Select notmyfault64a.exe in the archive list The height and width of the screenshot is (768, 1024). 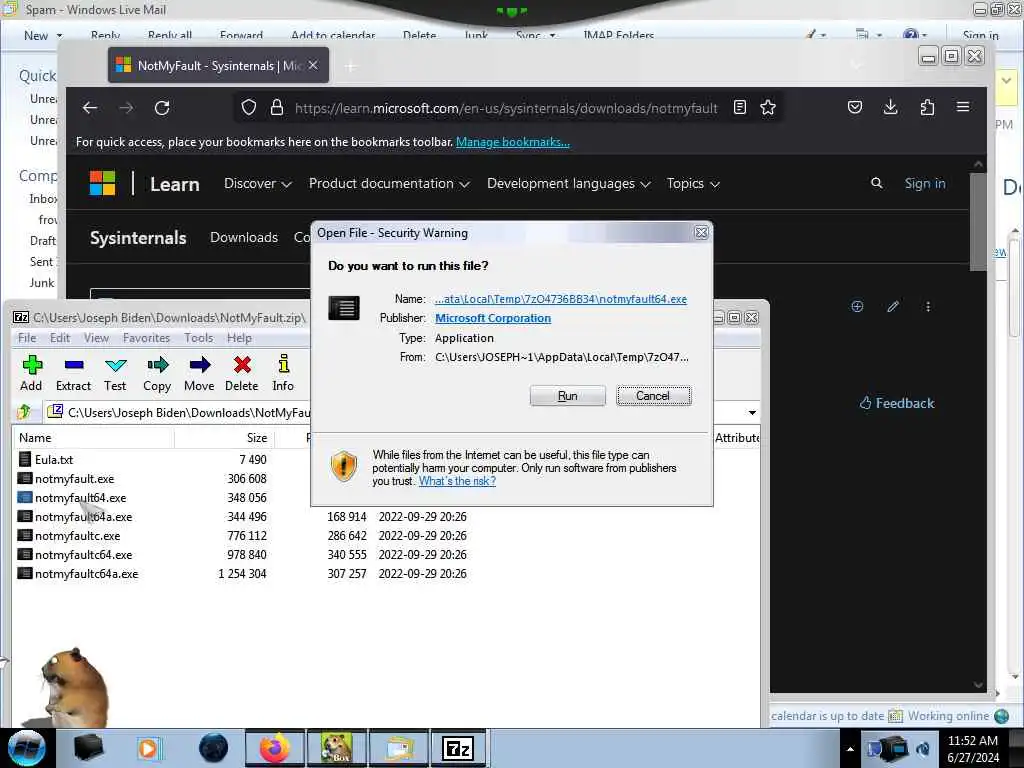(83, 517)
